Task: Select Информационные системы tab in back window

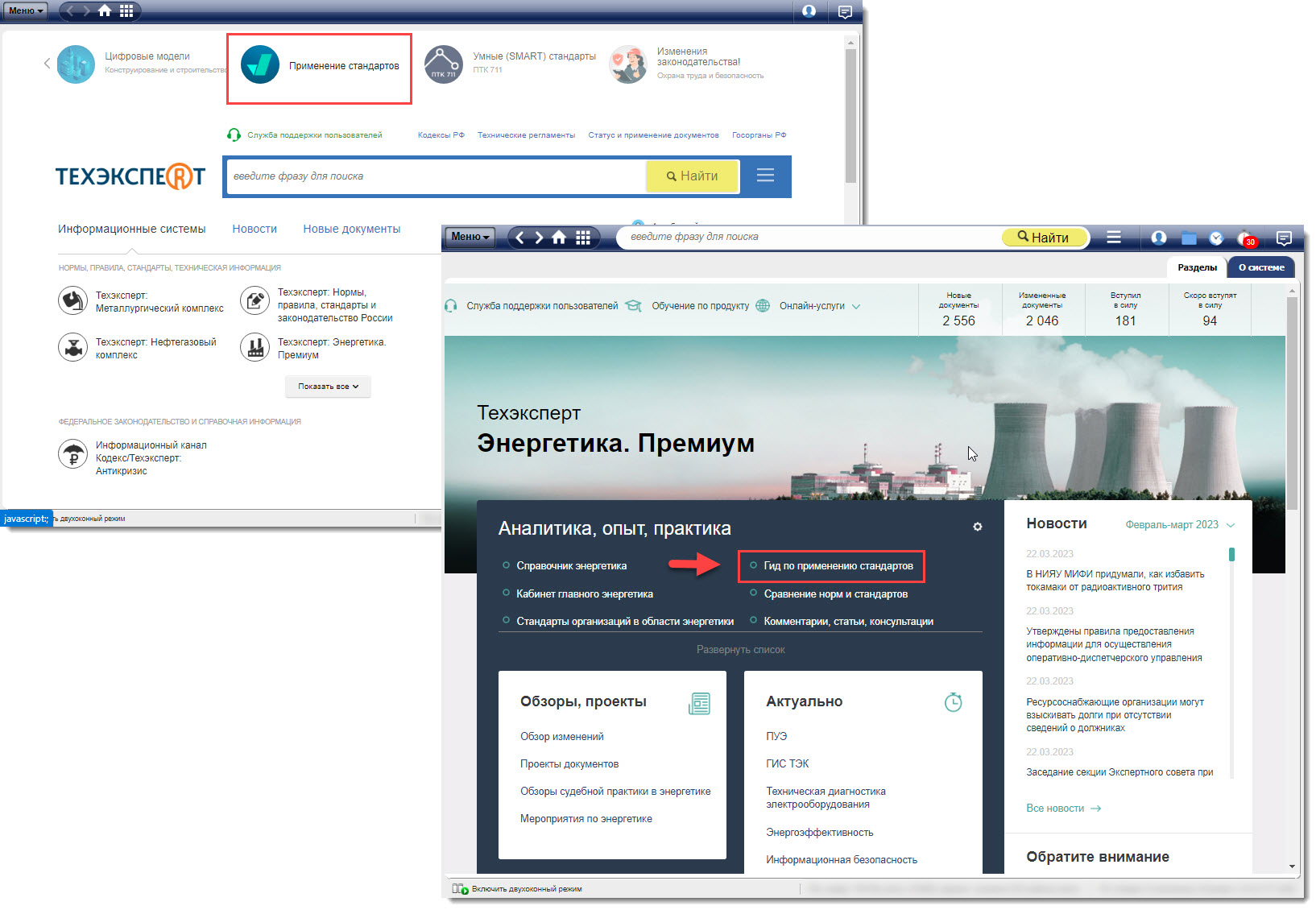Action: pos(132,230)
